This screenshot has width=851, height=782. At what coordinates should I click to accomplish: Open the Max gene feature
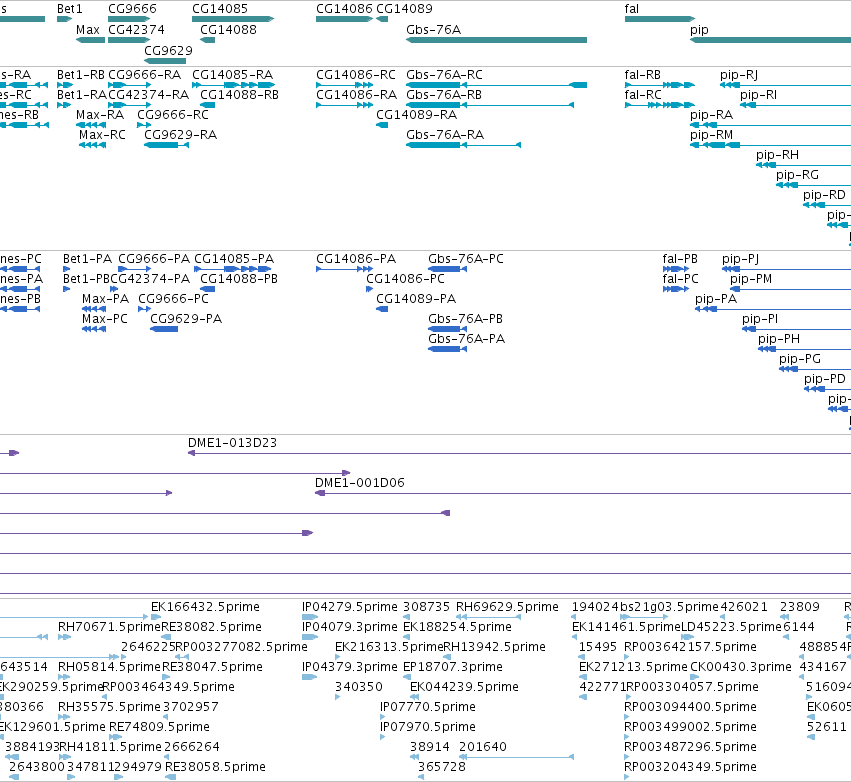pyautogui.click(x=90, y=40)
